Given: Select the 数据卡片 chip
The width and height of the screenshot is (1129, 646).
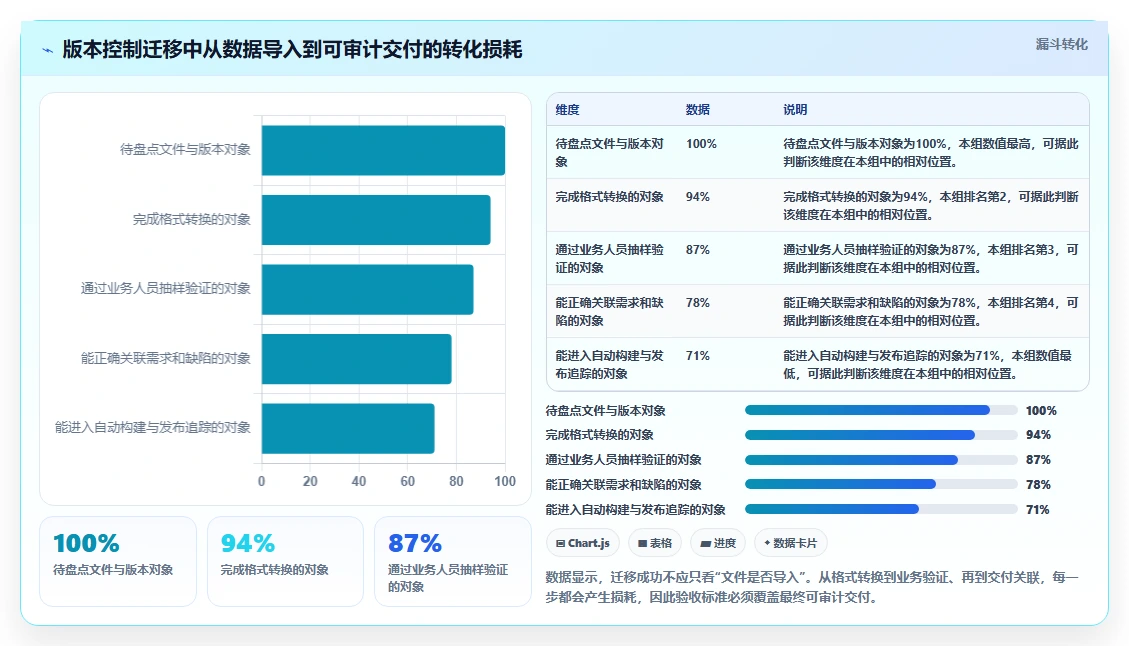Looking at the screenshot, I should [791, 543].
